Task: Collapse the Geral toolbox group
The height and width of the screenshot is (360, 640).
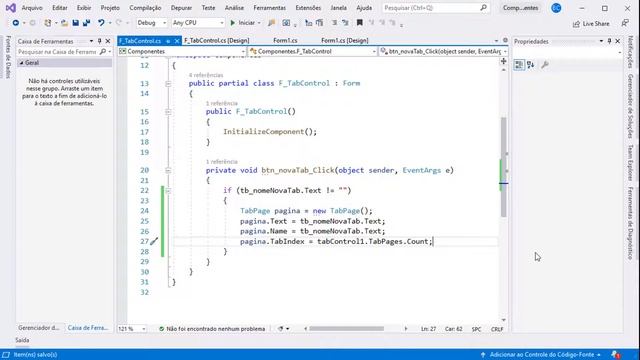Action: (x=21, y=63)
